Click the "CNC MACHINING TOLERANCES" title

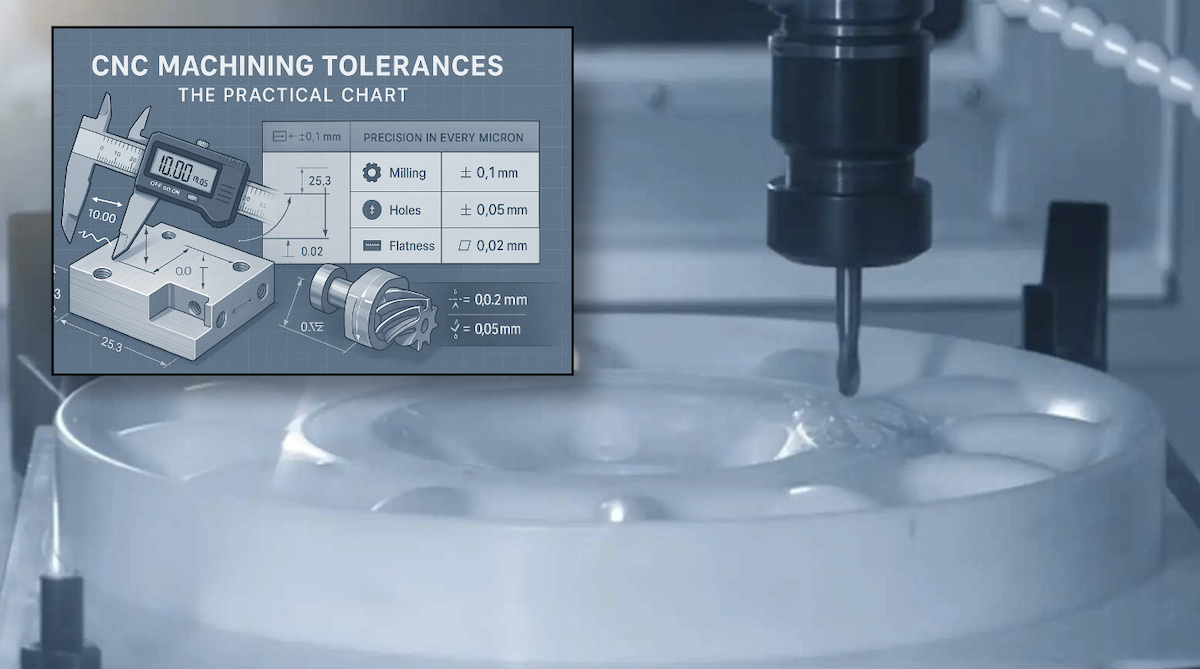297,67
